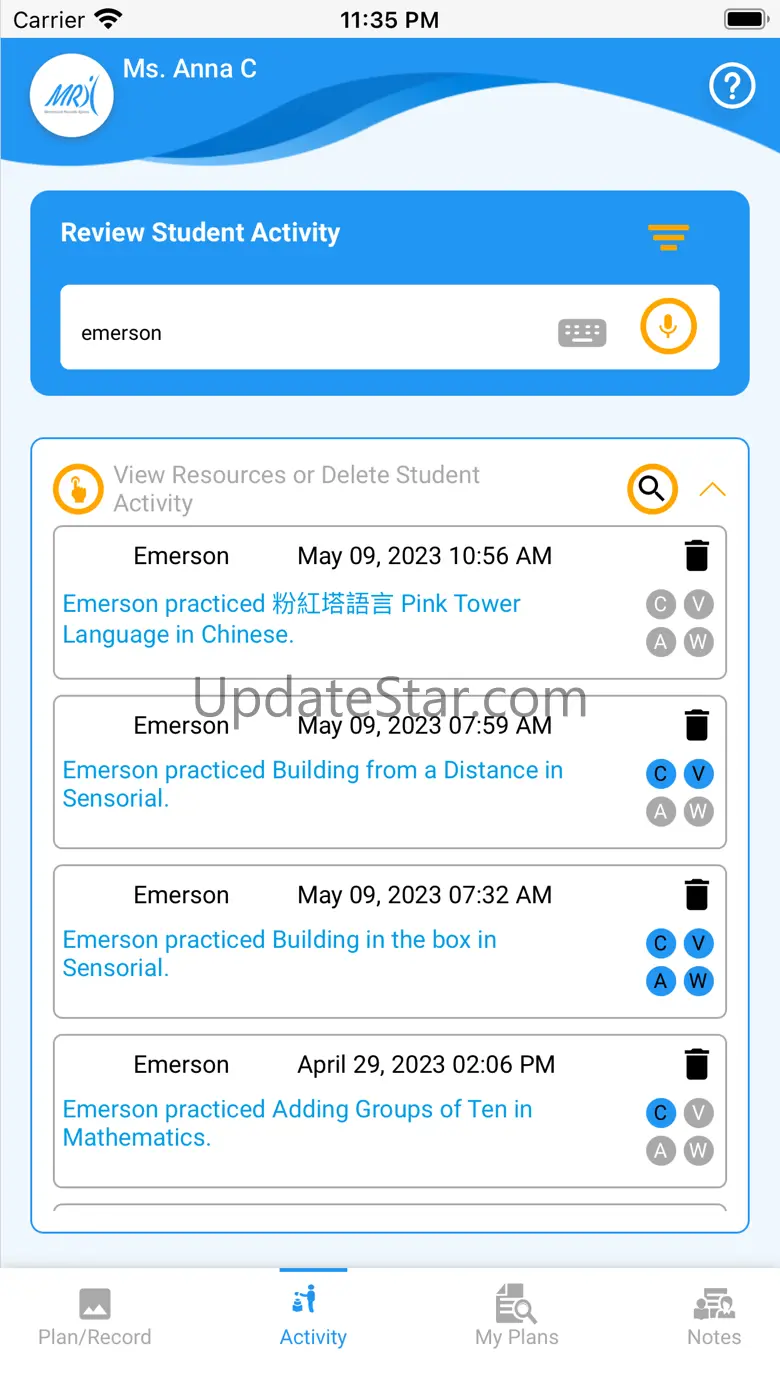Open Emerson practiced Adding Groups of Ten link
Image resolution: width=780 pixels, height=1387 pixels.
[298, 1123]
